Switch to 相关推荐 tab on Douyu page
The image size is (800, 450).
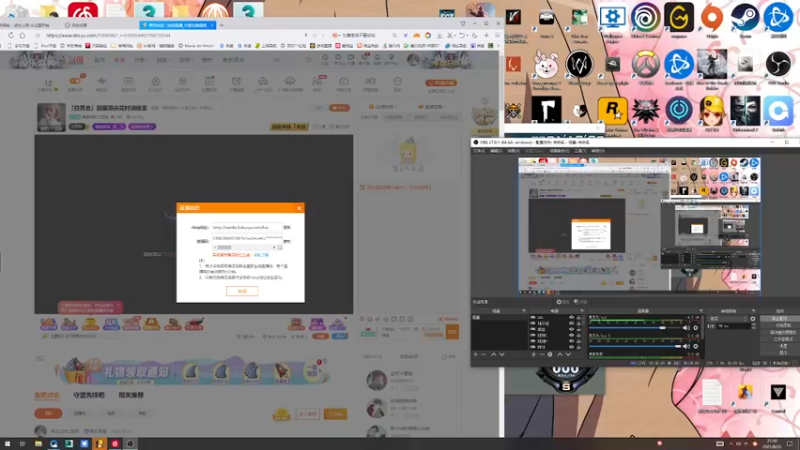[x=131, y=395]
